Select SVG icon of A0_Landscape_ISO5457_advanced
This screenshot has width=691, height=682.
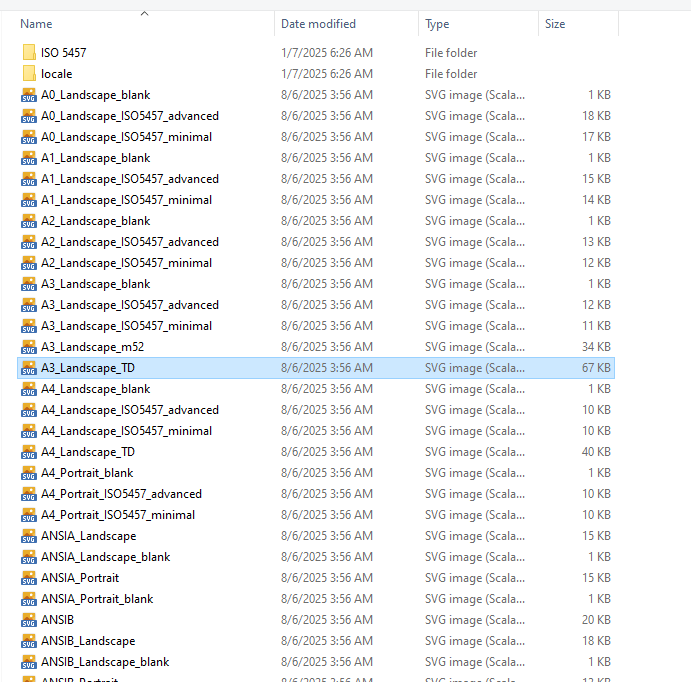(29, 116)
